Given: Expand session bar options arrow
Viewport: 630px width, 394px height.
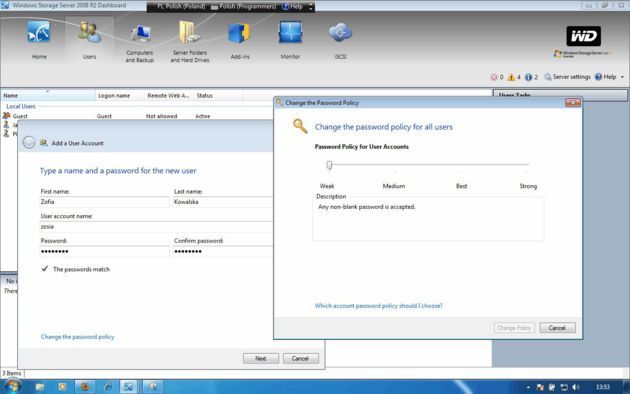Looking at the screenshot, I should point(311,7).
